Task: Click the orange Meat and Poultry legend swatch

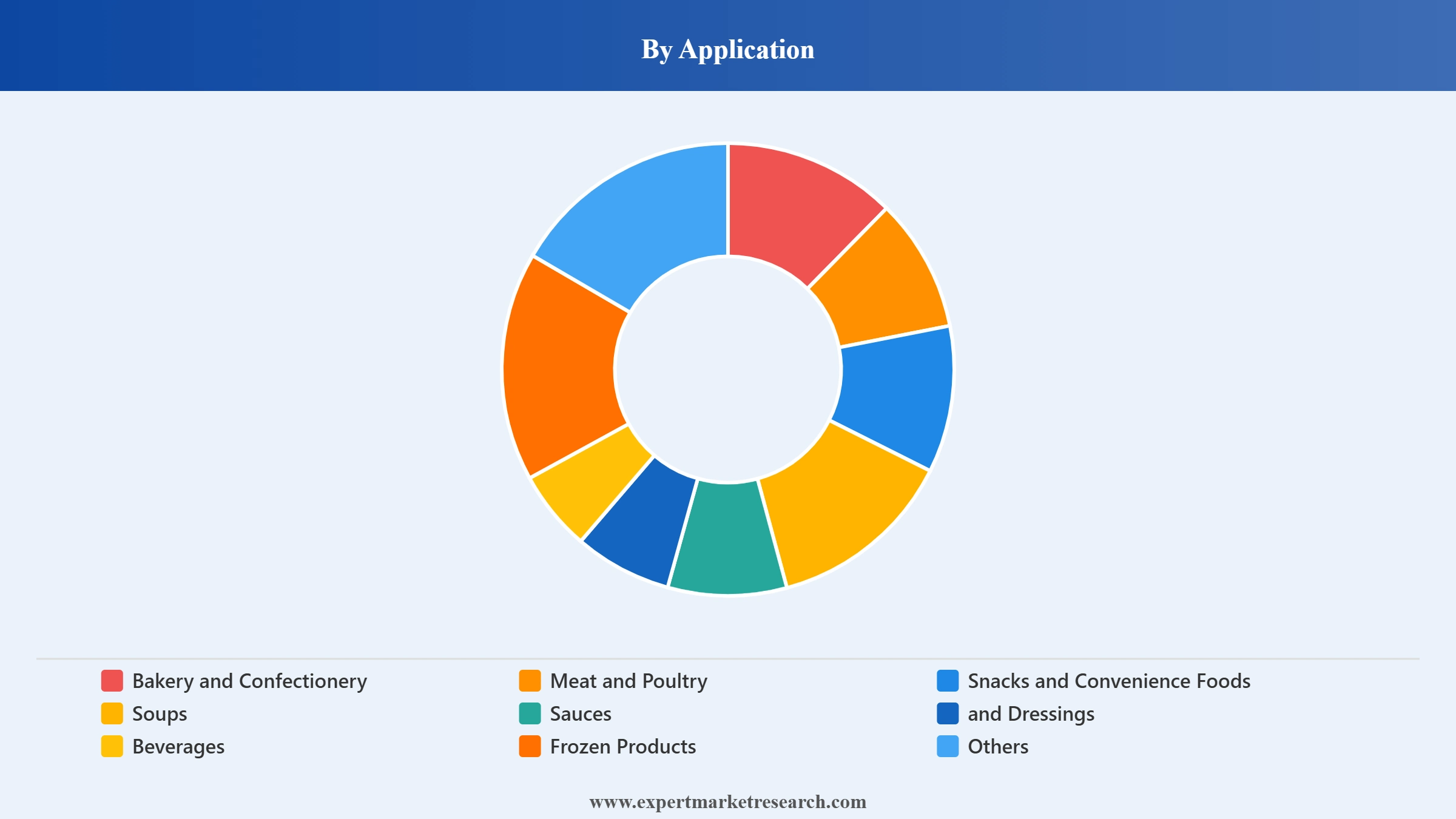Action: coord(530,681)
